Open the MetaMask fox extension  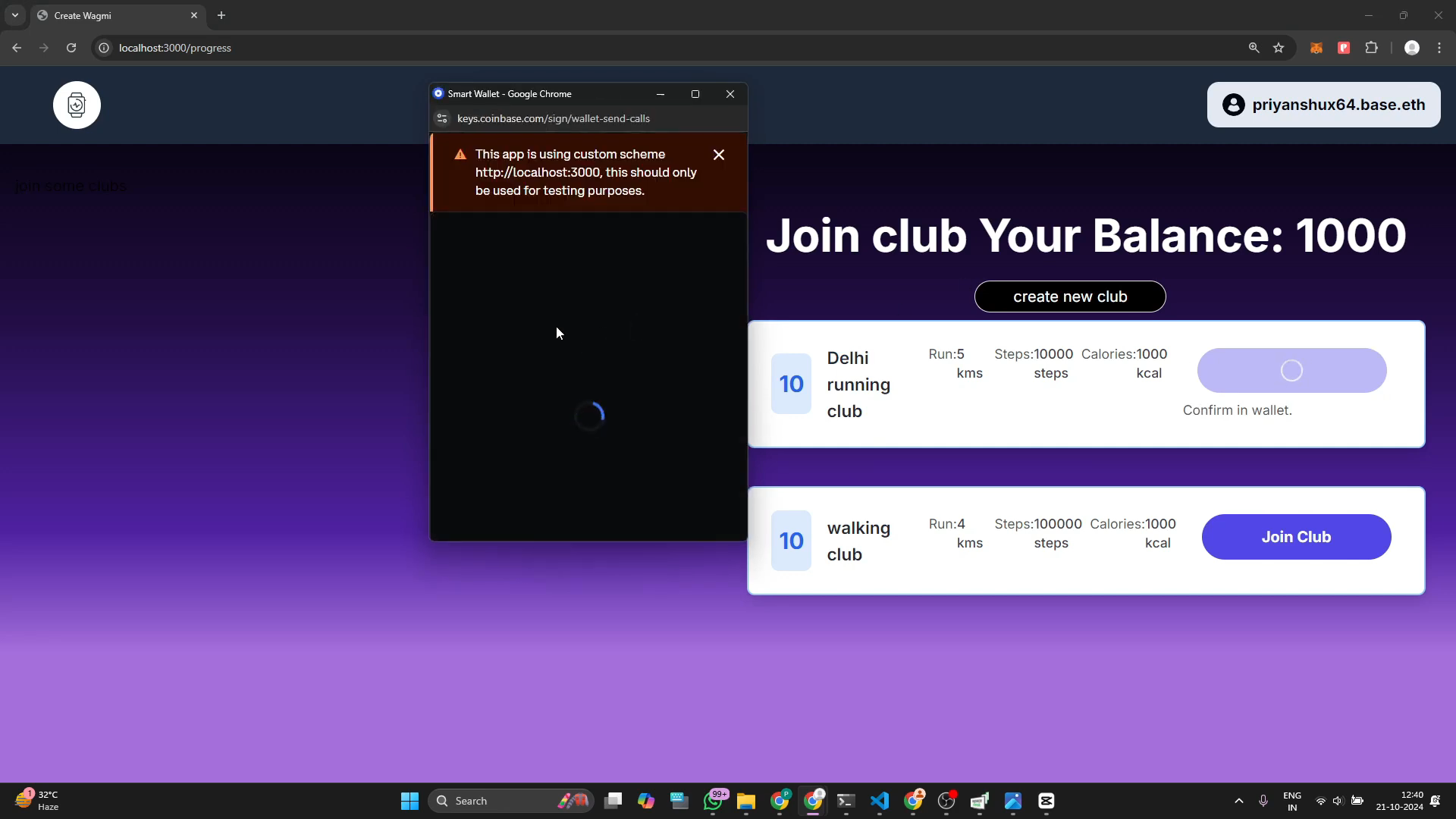coord(1316,48)
